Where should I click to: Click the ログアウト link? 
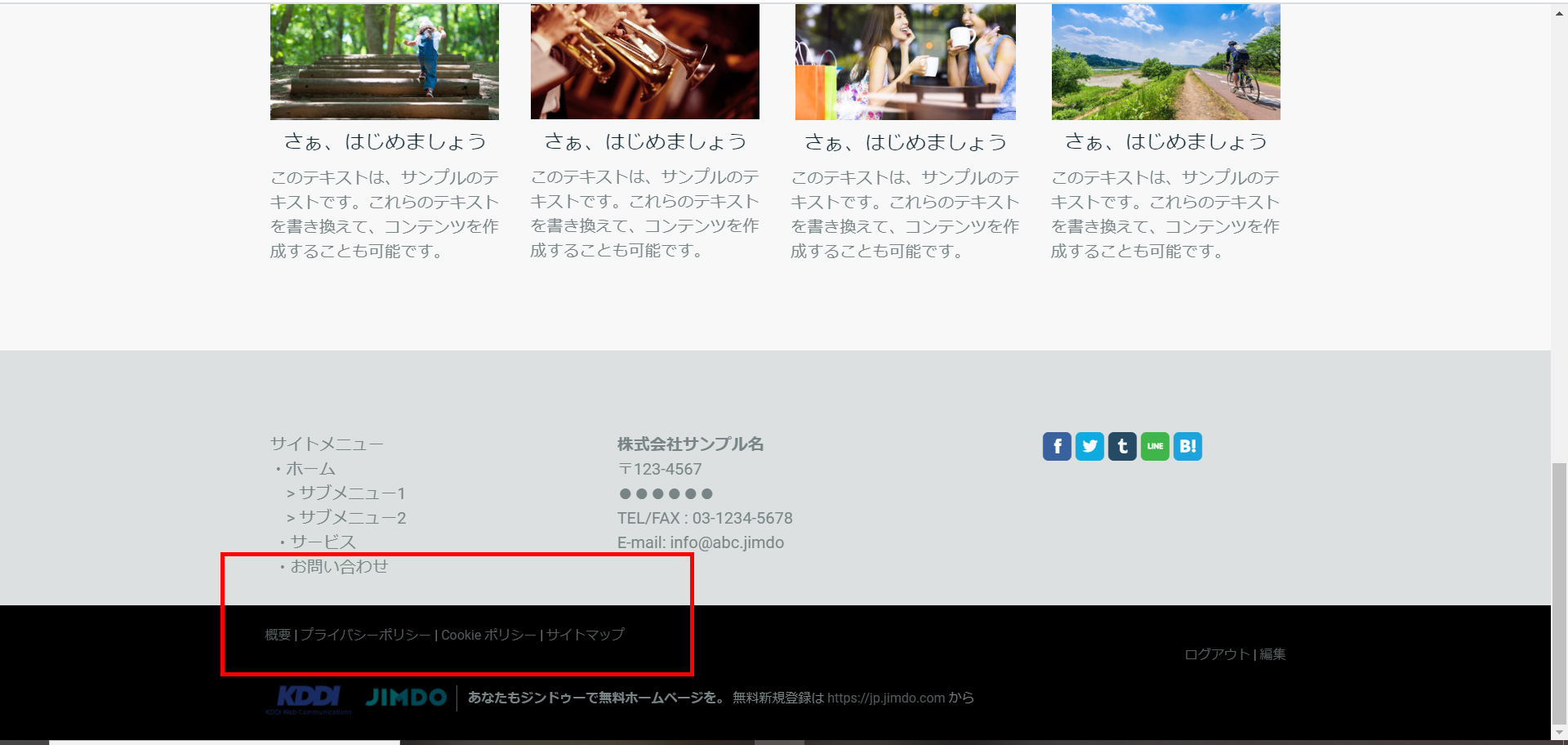(1217, 654)
